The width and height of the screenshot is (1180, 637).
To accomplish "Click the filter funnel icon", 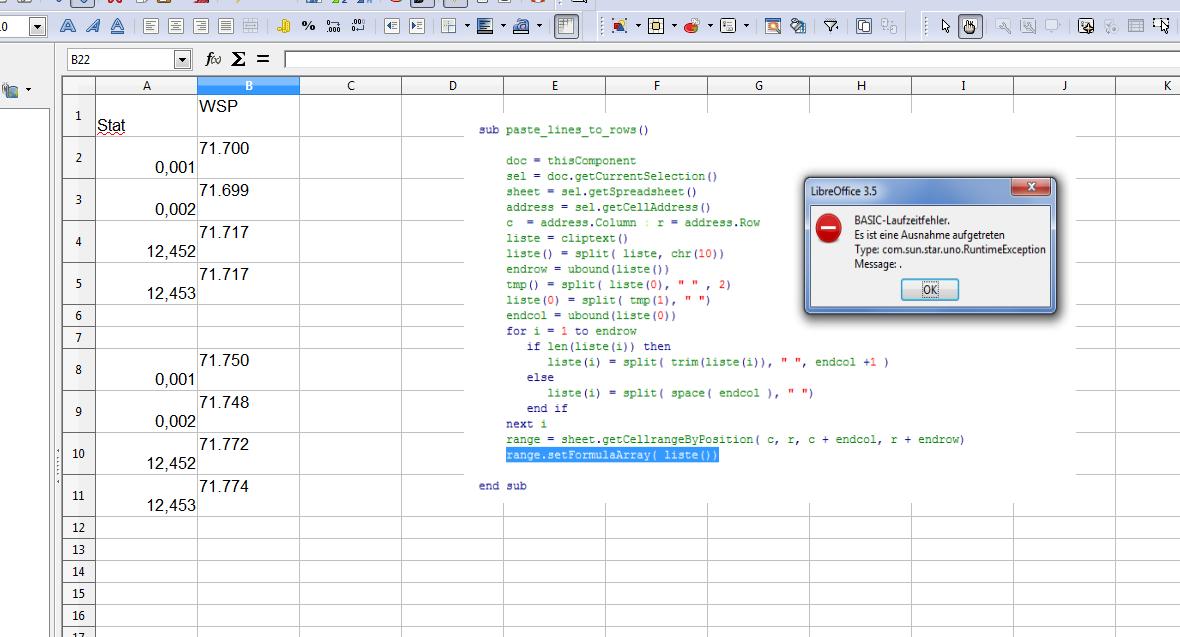I will (x=831, y=26).
